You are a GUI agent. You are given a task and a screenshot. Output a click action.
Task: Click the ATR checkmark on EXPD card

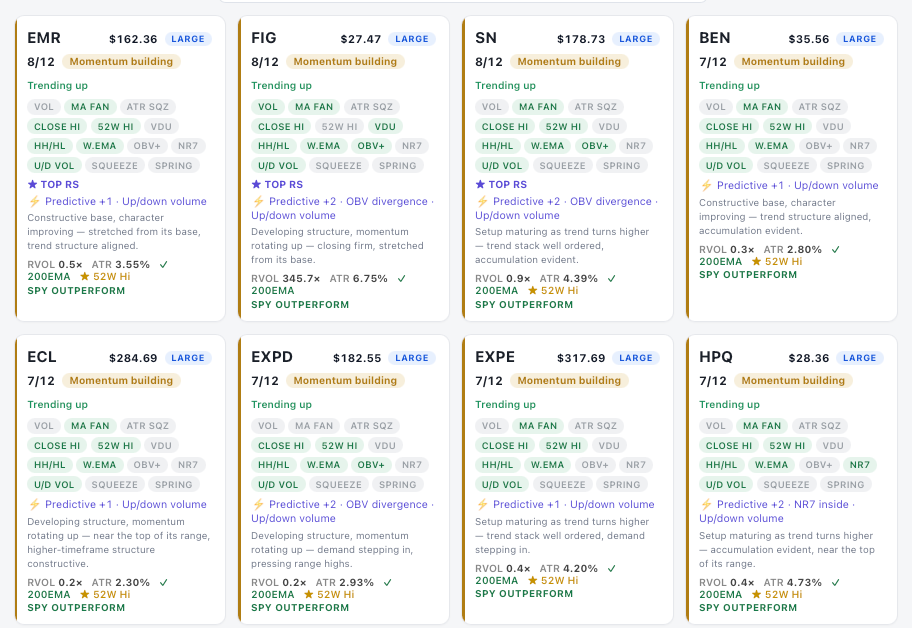(x=387, y=583)
